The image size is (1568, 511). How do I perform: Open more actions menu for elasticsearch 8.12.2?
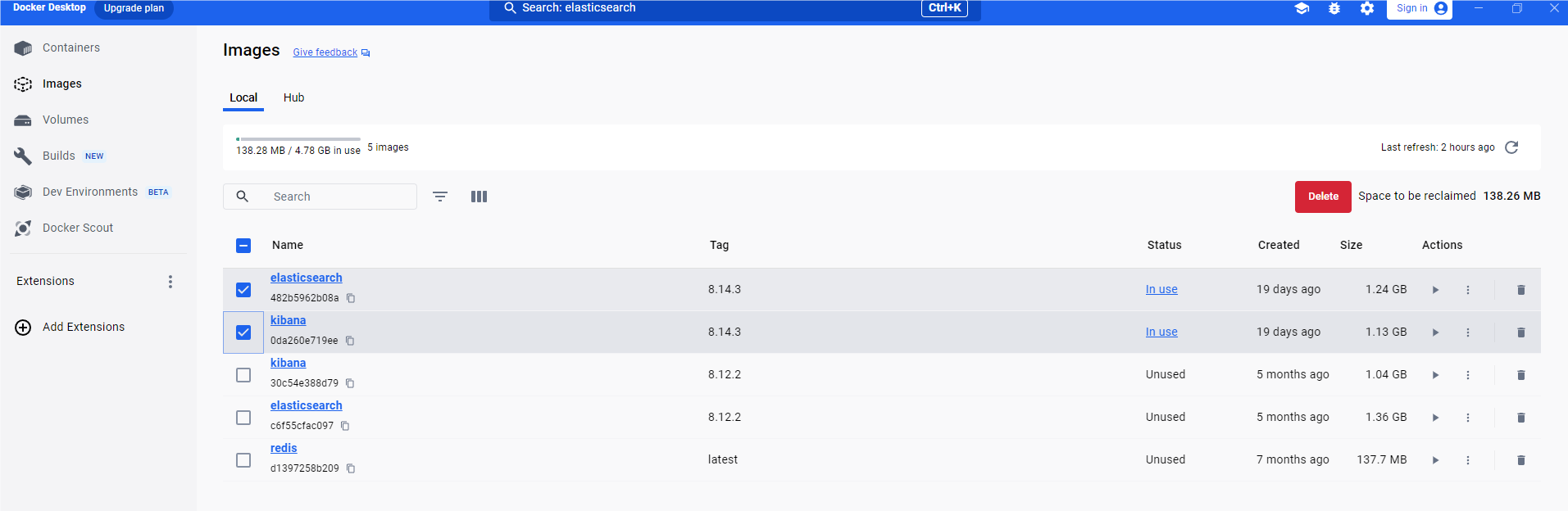coord(1468,418)
